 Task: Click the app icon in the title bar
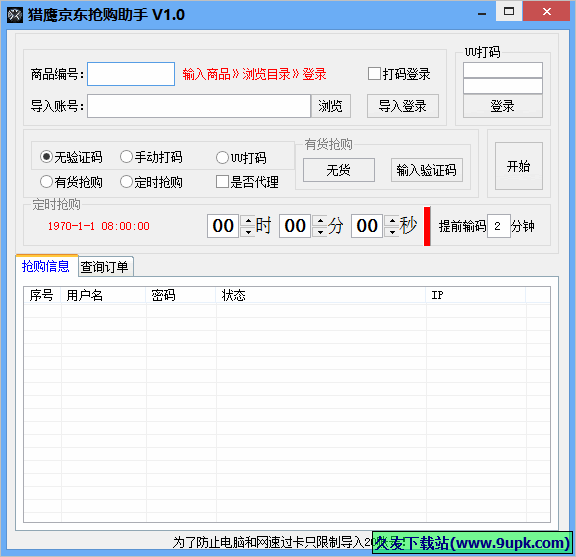pyautogui.click(x=15, y=15)
